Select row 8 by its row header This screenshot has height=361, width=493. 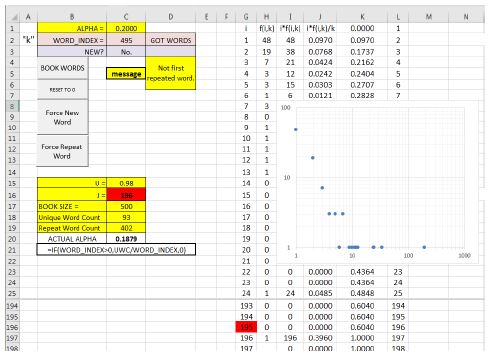[x=12, y=106]
